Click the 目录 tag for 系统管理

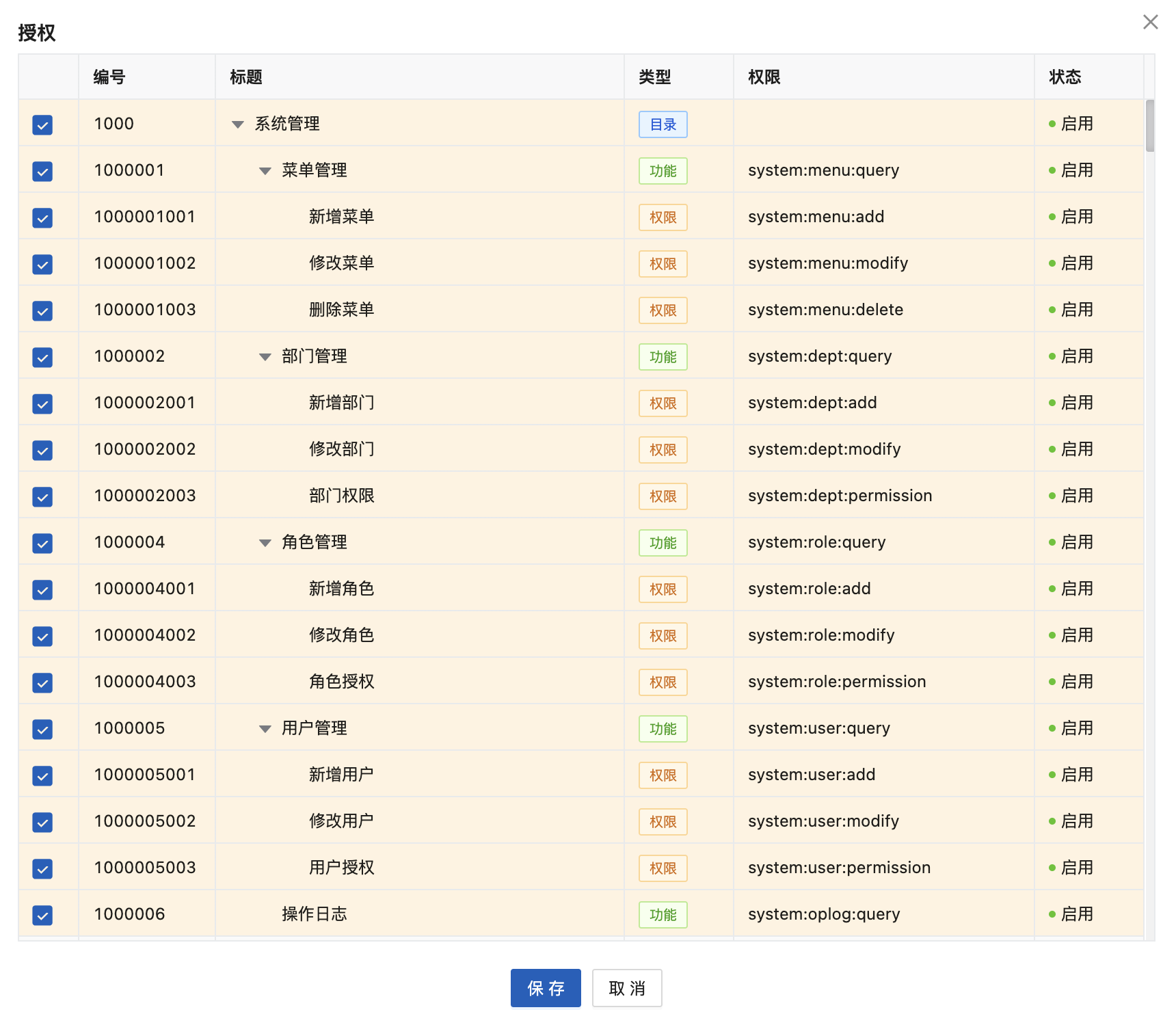(663, 124)
